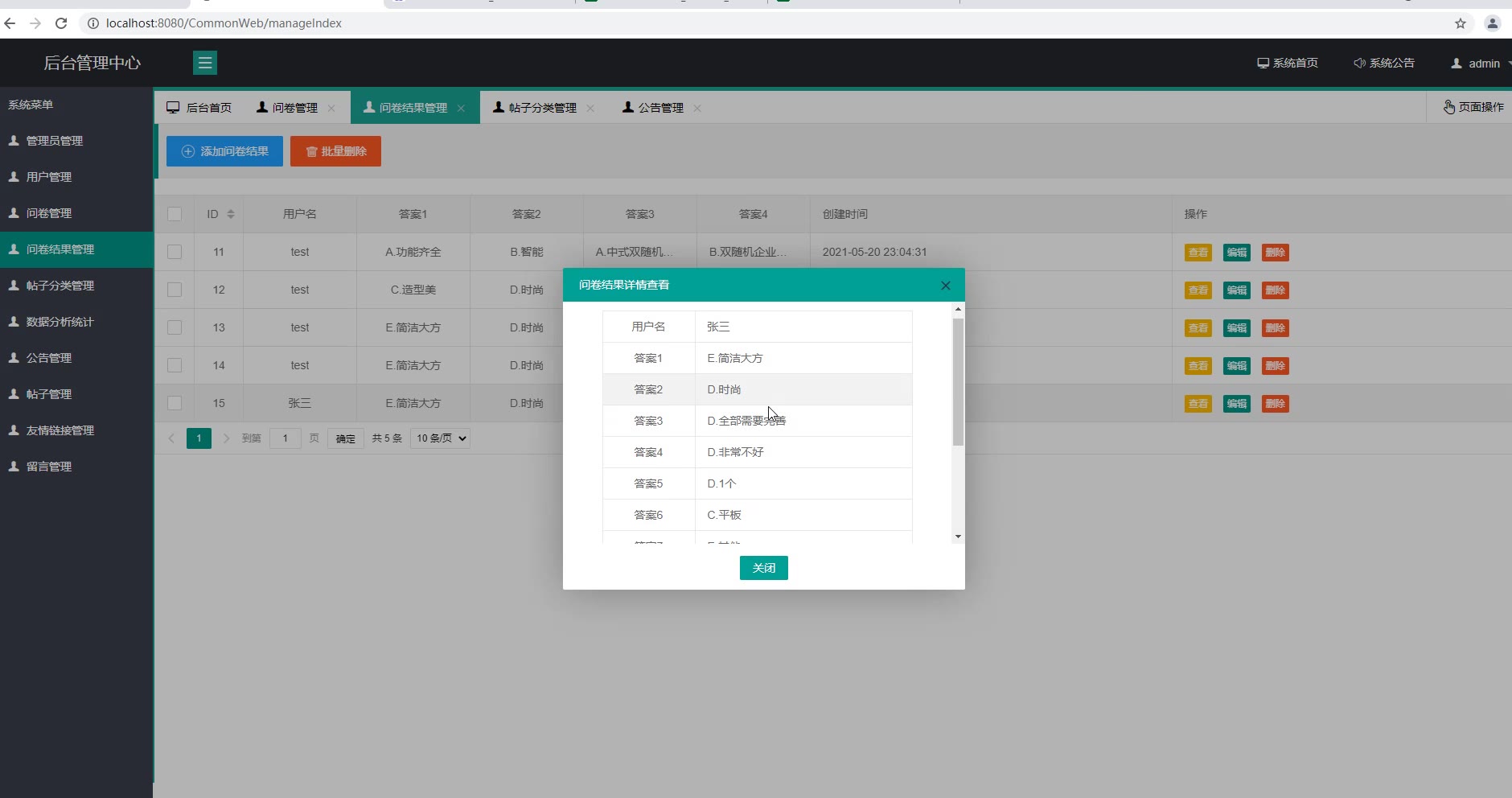Close the 公告管理 tab with its X icon
Image resolution: width=1512 pixels, height=798 pixels.
click(x=697, y=108)
